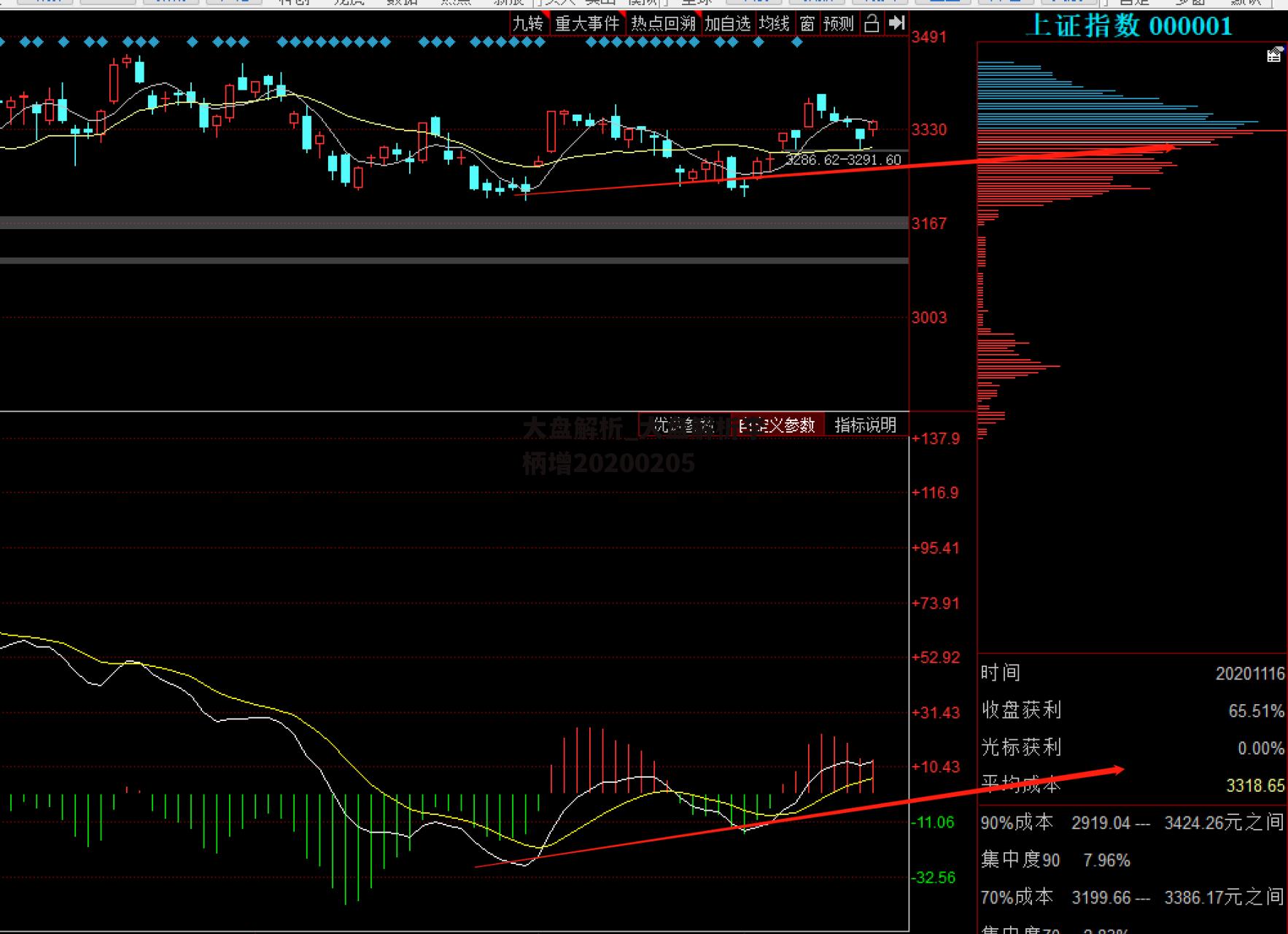Add to watchlist with 加自选
This screenshot has height=934, width=1288.
pos(727,24)
